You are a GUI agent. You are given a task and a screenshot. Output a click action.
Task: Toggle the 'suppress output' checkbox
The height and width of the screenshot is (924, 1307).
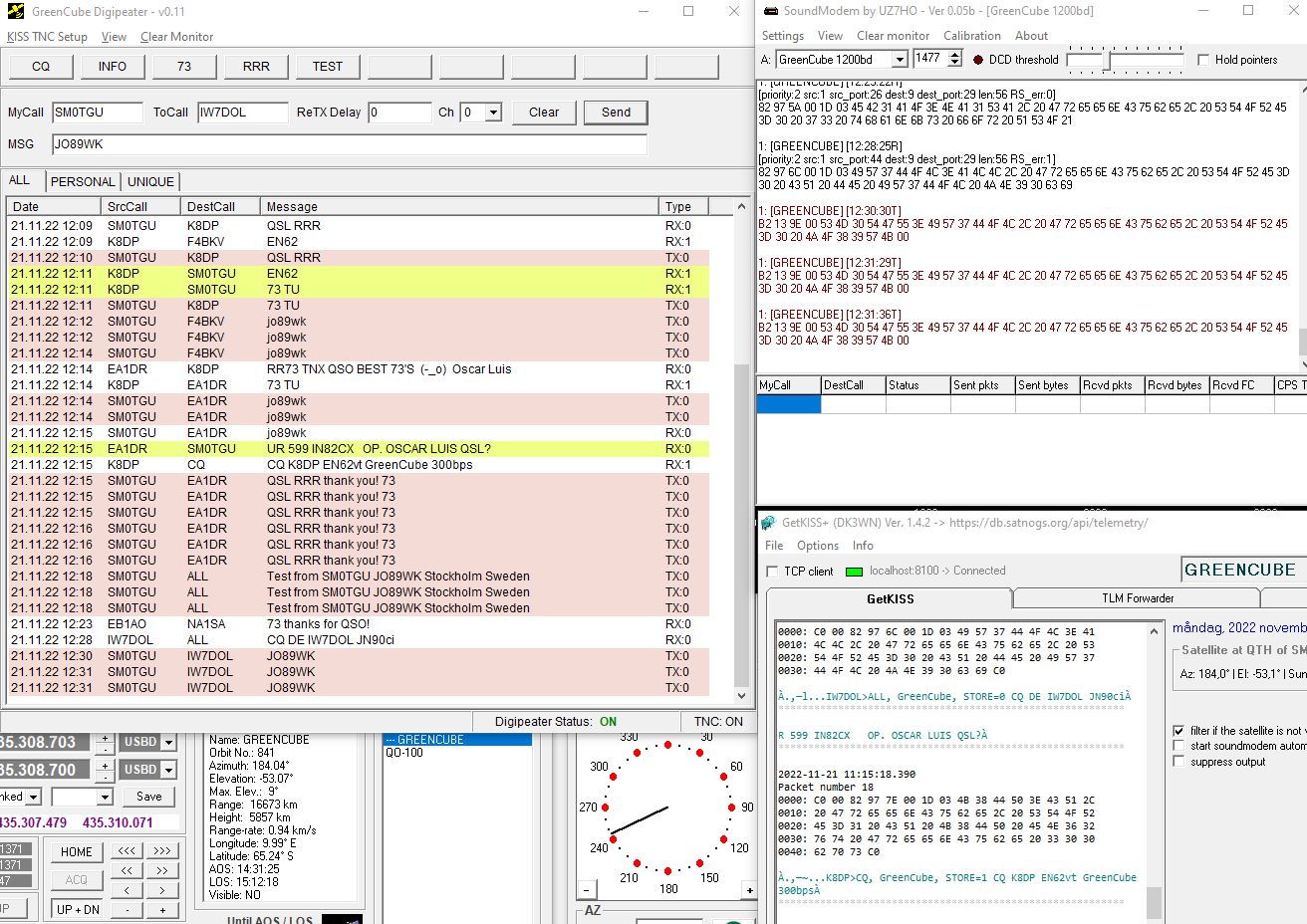1179,762
